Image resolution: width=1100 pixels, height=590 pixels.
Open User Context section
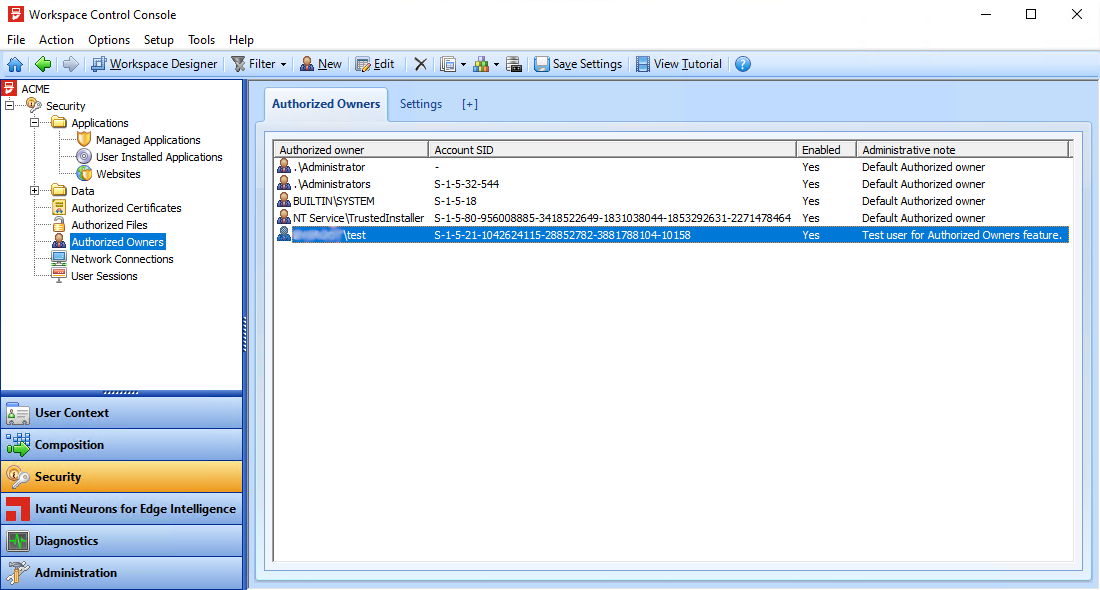click(122, 413)
